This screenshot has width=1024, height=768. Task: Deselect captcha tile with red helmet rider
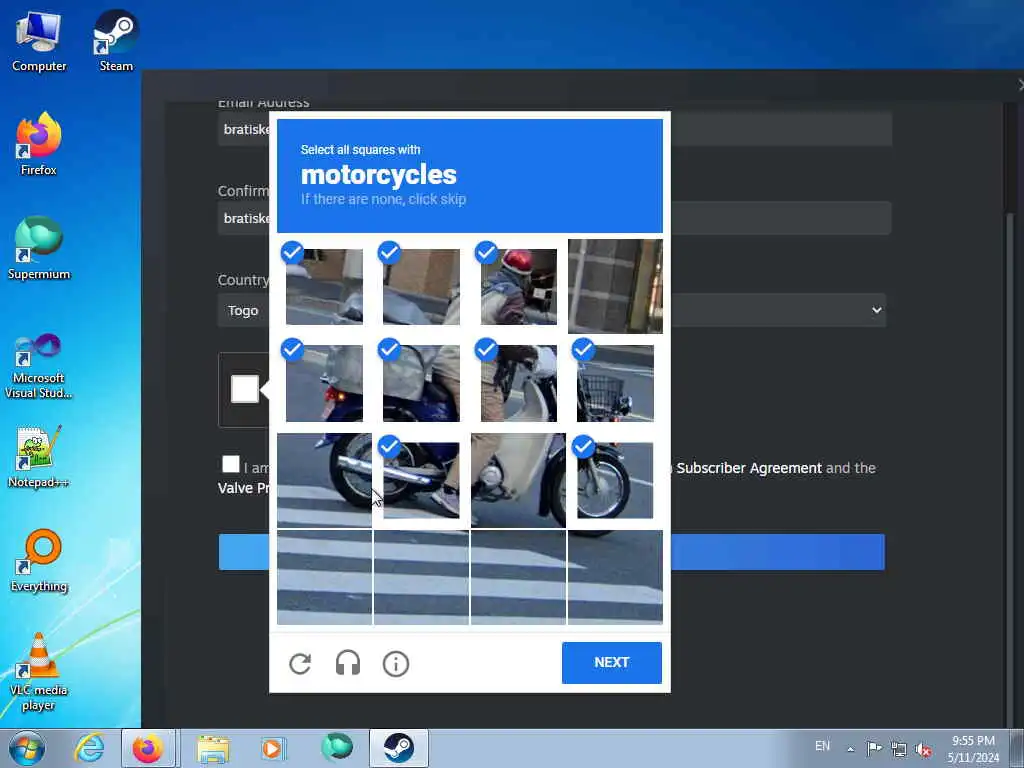(519, 286)
